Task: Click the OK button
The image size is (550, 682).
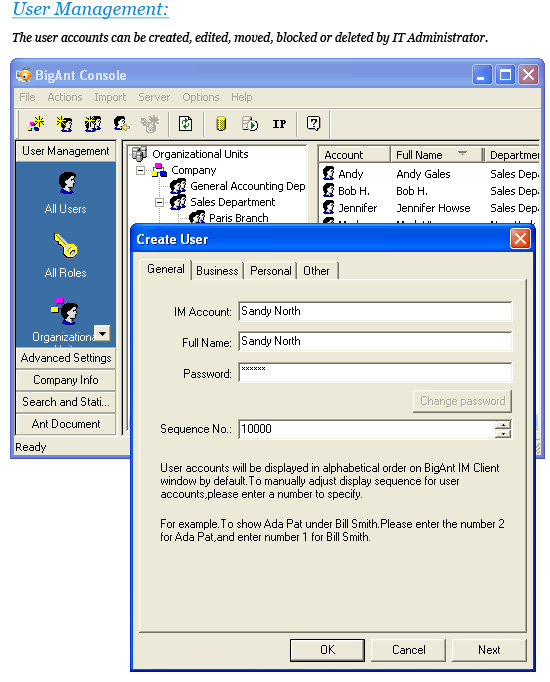Action: pyautogui.click(x=327, y=650)
